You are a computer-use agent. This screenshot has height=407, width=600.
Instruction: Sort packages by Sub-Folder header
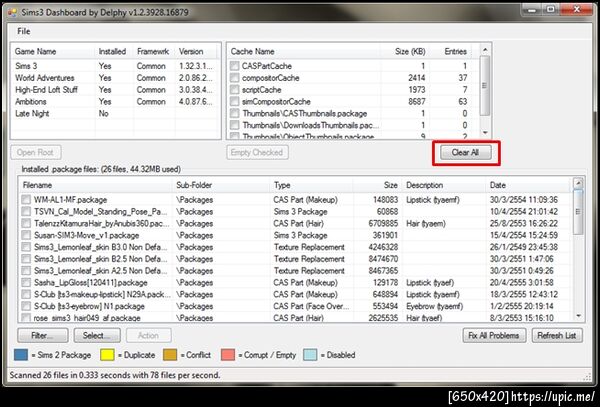[221, 185]
